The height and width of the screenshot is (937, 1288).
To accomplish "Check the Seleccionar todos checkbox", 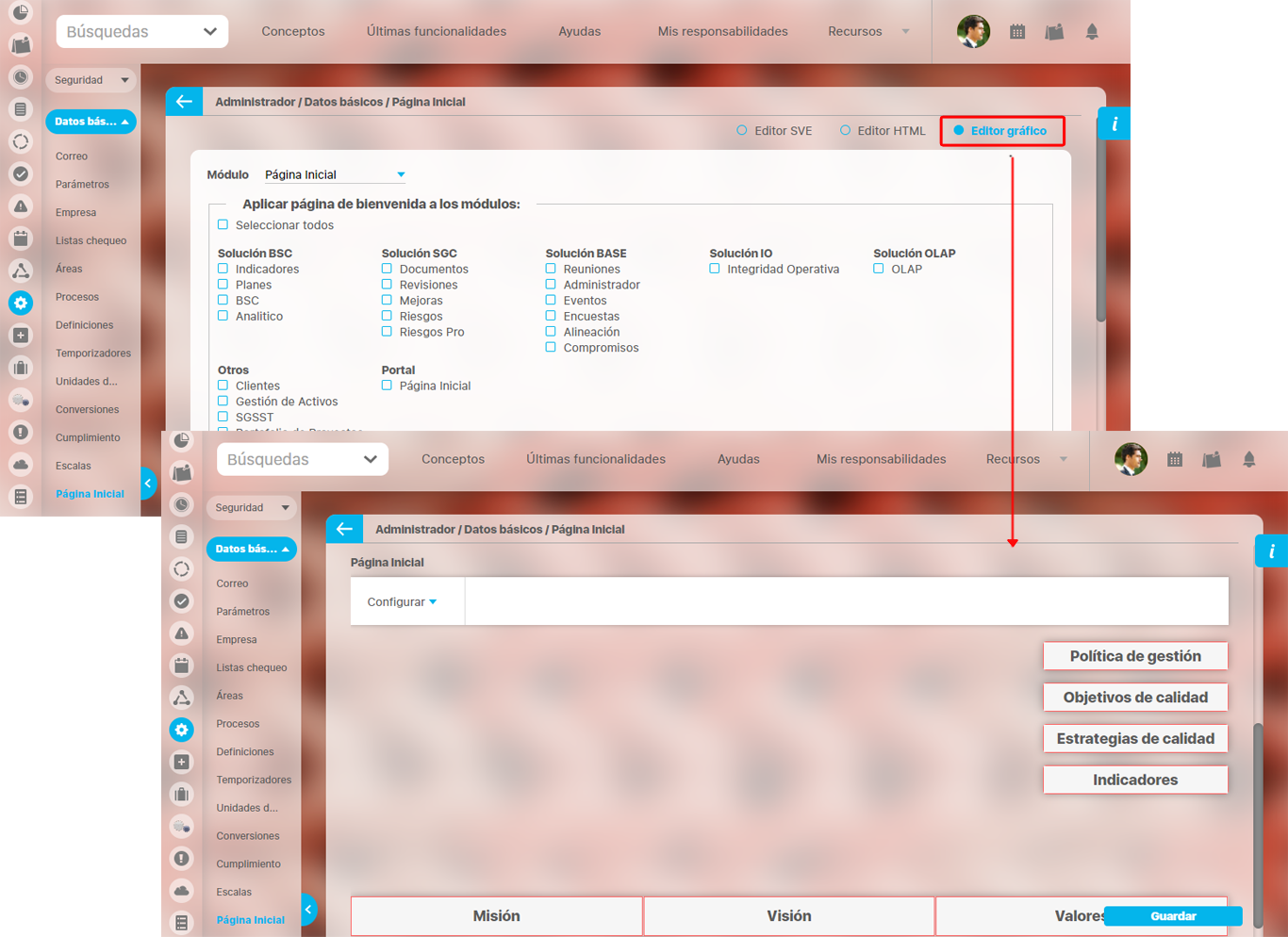I will [x=223, y=225].
